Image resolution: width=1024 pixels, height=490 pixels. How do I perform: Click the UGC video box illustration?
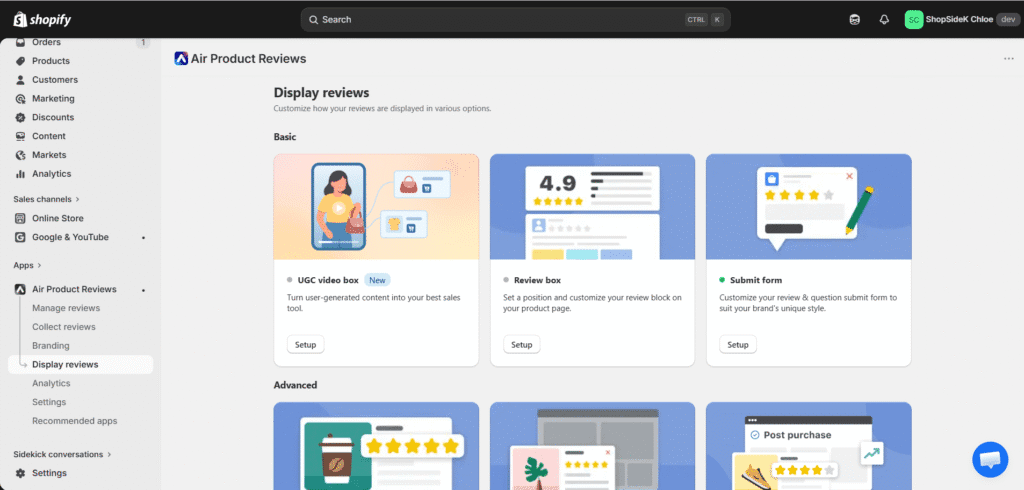(x=376, y=206)
